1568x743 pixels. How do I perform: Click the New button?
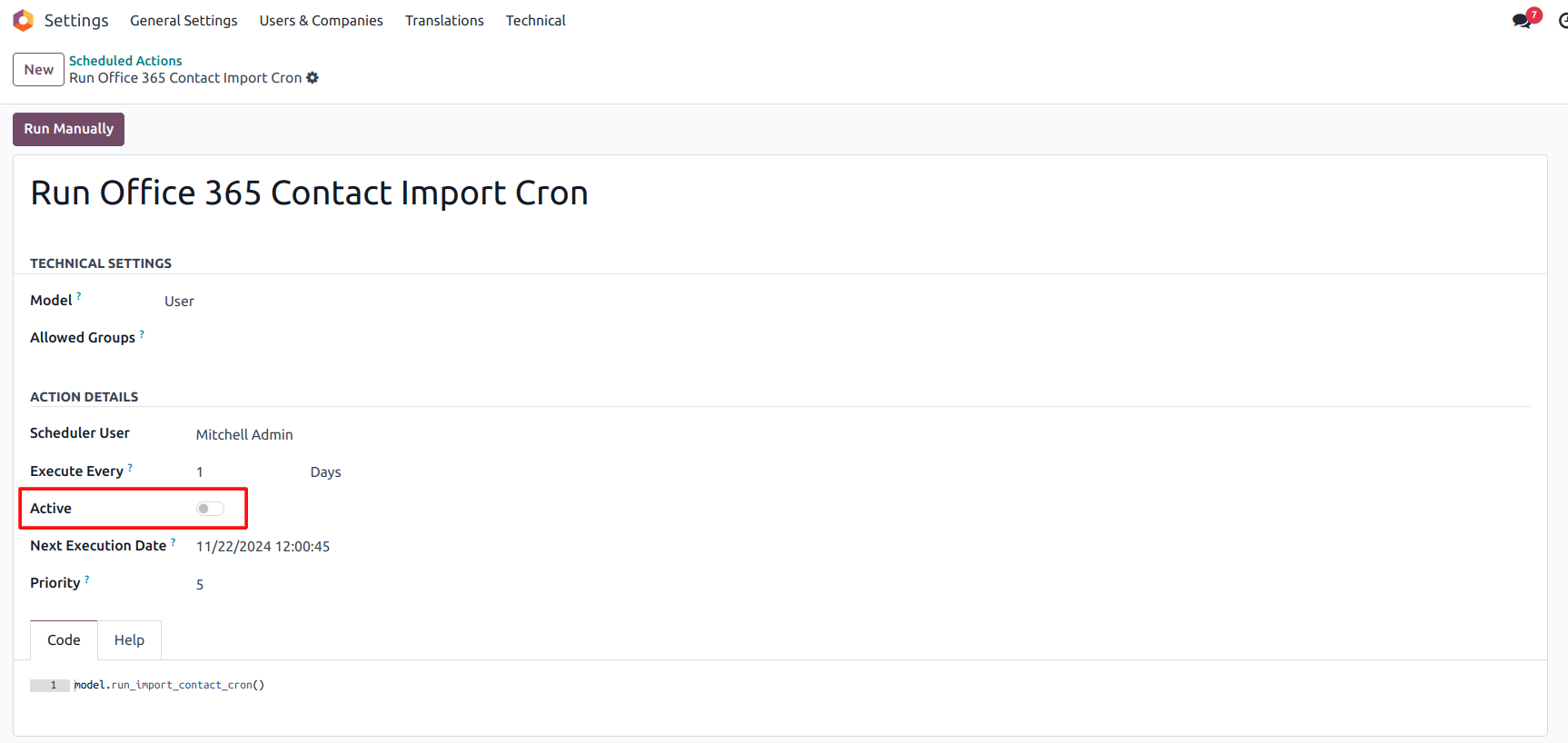[38, 70]
